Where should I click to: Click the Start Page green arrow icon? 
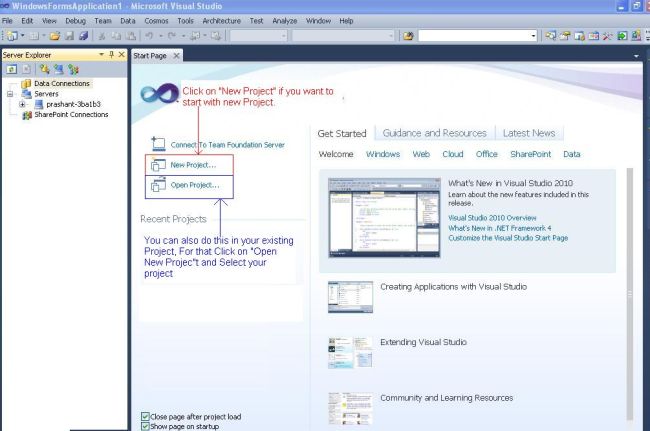(622, 36)
